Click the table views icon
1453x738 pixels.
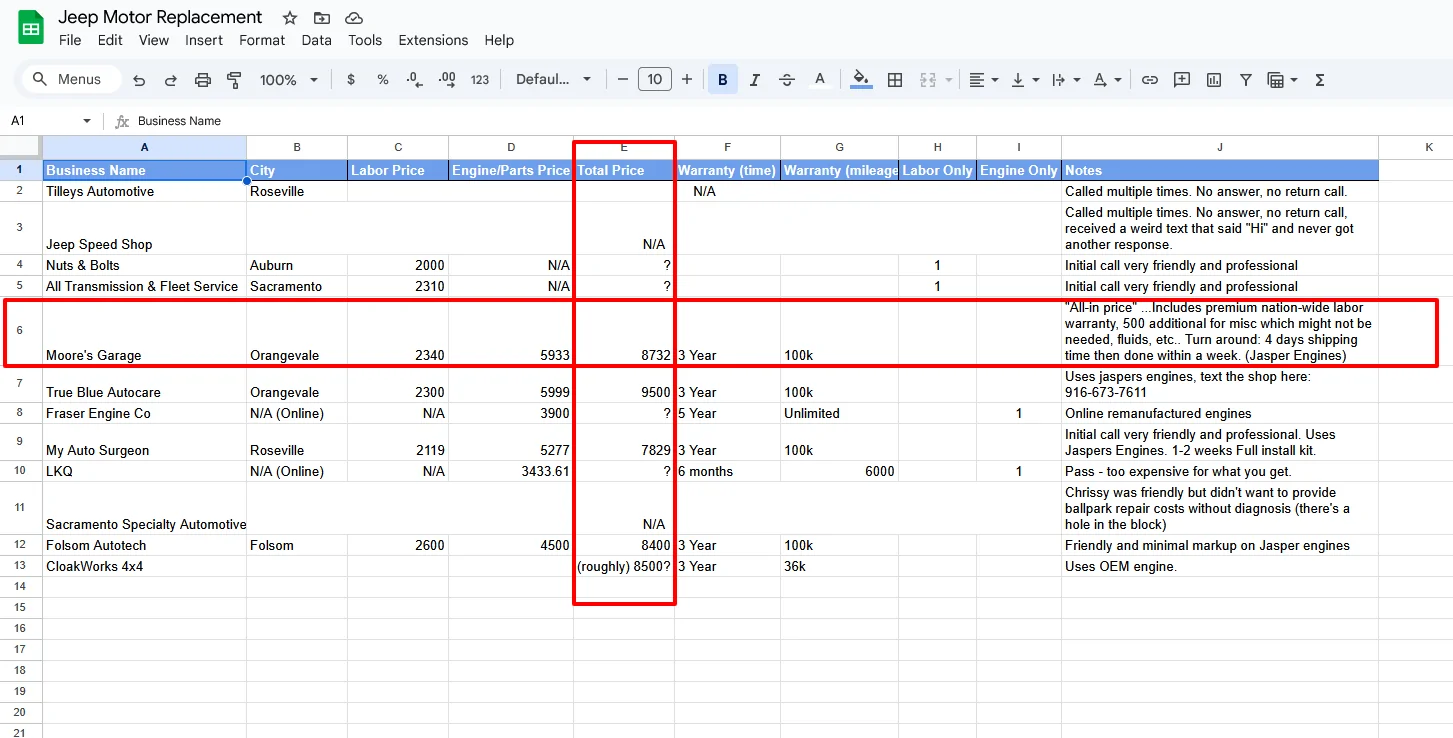(1275, 80)
